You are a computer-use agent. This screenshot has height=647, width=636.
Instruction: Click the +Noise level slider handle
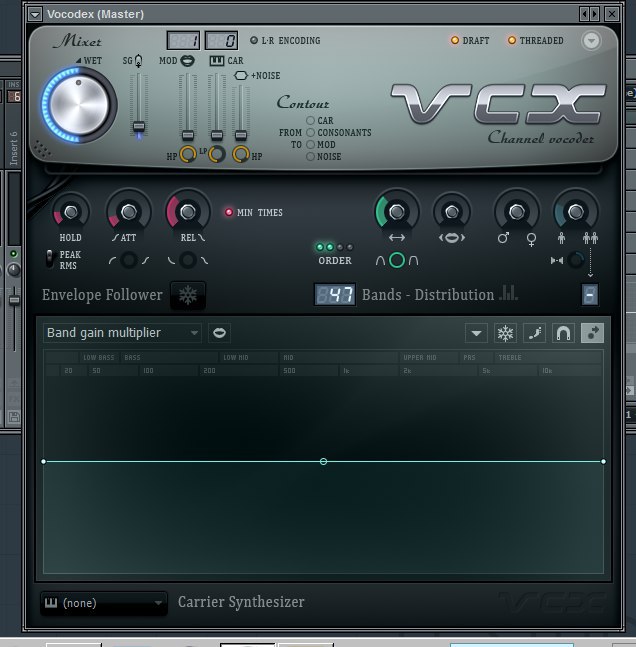pyautogui.click(x=241, y=135)
